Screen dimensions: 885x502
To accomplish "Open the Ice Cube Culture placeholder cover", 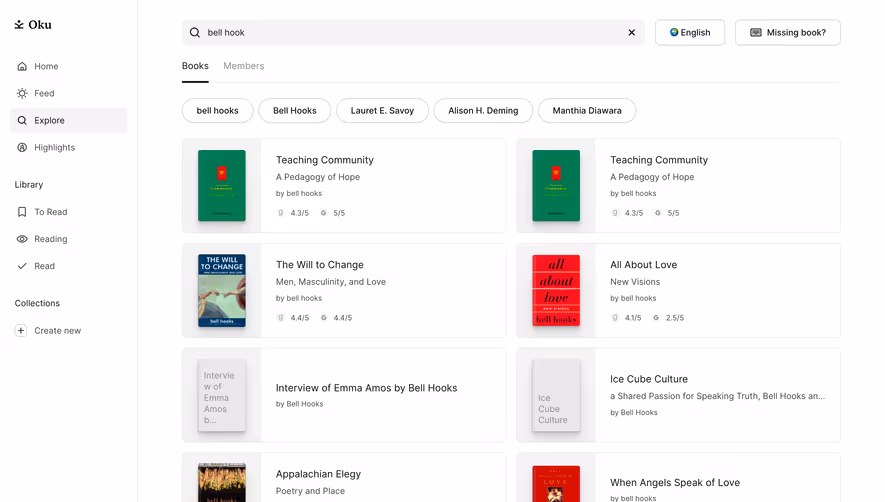I will (556, 395).
